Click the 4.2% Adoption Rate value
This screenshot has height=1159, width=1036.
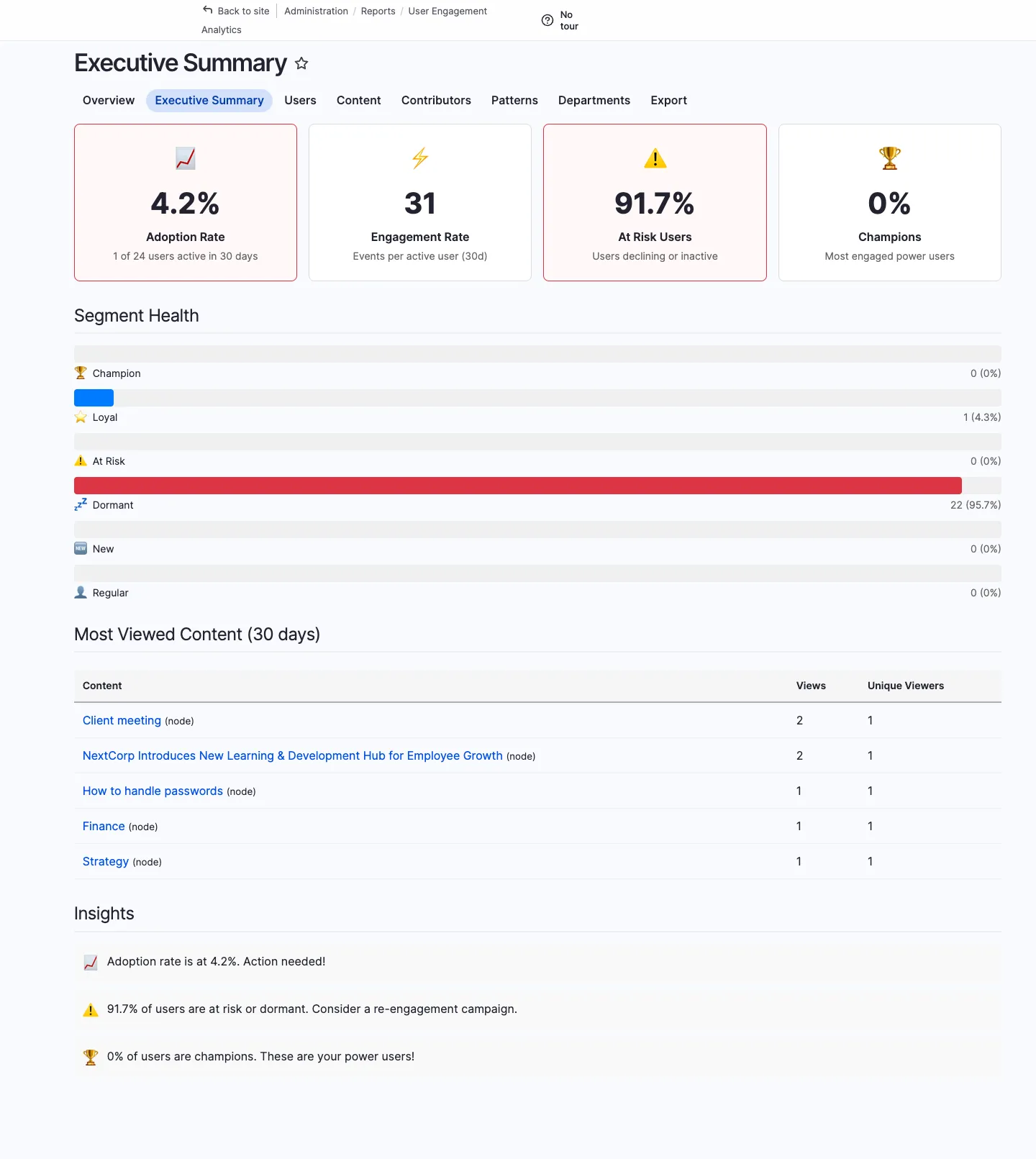[x=186, y=204]
